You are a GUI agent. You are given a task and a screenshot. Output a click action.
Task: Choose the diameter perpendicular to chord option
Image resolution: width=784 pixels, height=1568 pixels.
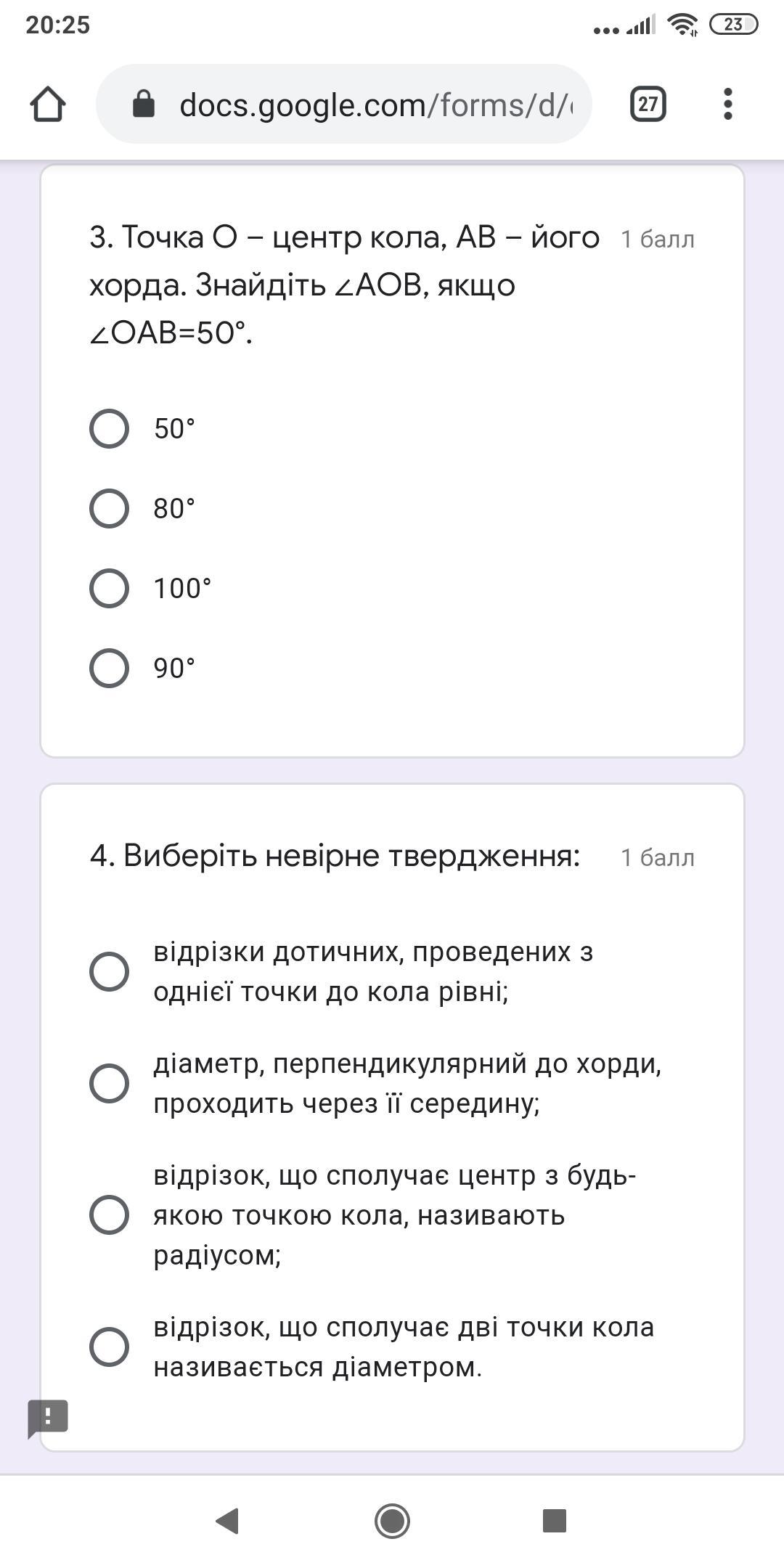coord(110,1083)
